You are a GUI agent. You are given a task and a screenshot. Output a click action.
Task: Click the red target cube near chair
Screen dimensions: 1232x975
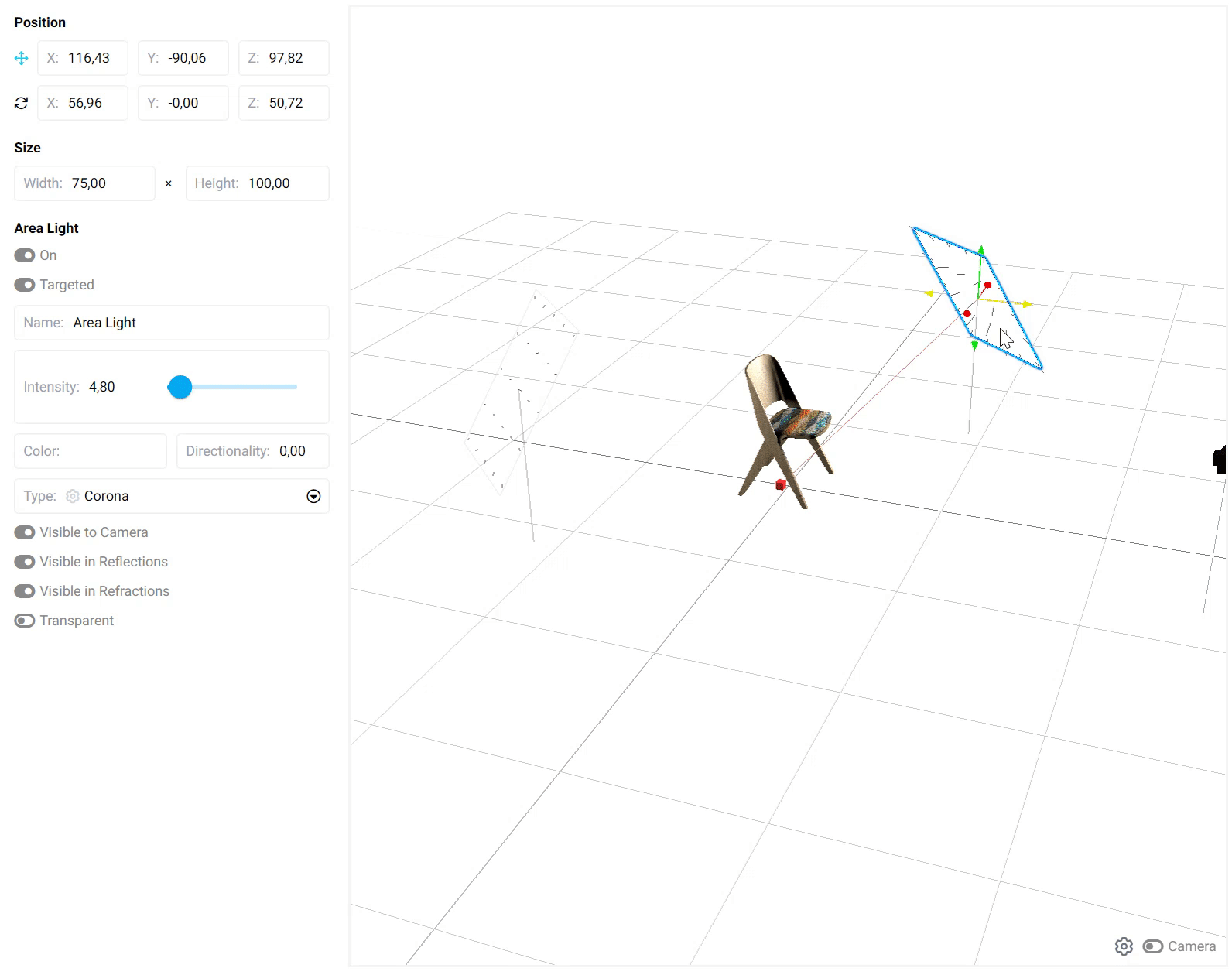pyautogui.click(x=780, y=484)
